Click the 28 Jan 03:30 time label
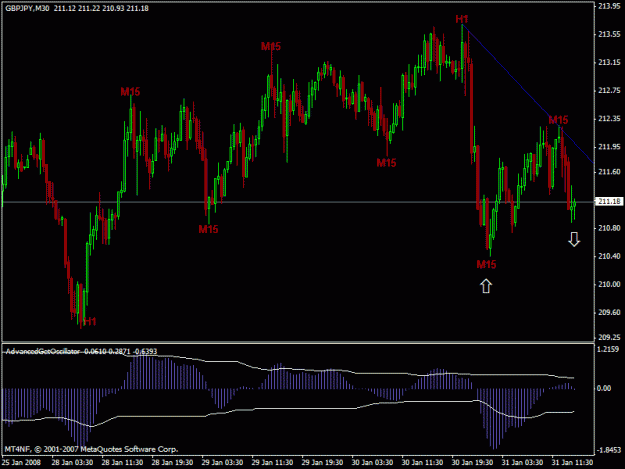 (x=72, y=462)
